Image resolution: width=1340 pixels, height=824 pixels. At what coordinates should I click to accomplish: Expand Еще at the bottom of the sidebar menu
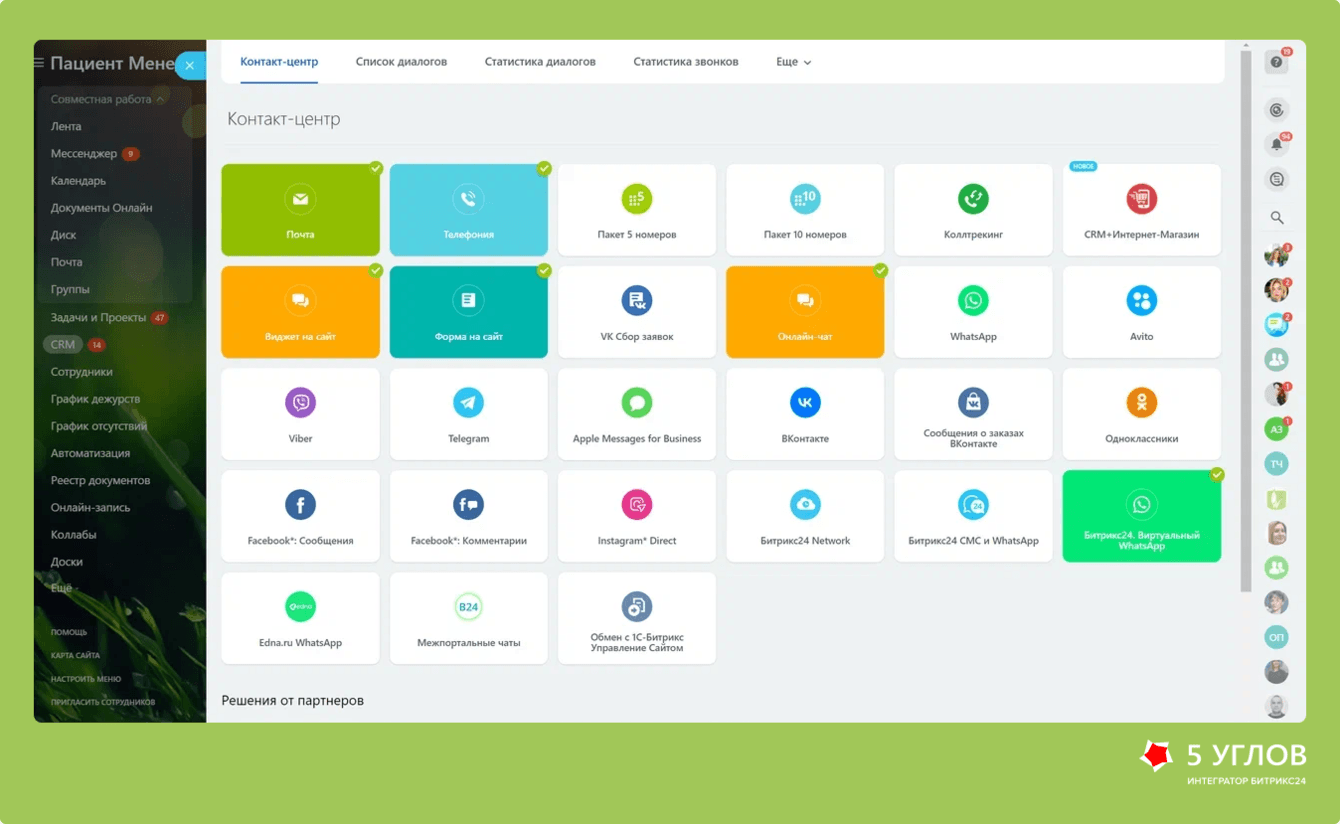click(x=62, y=588)
